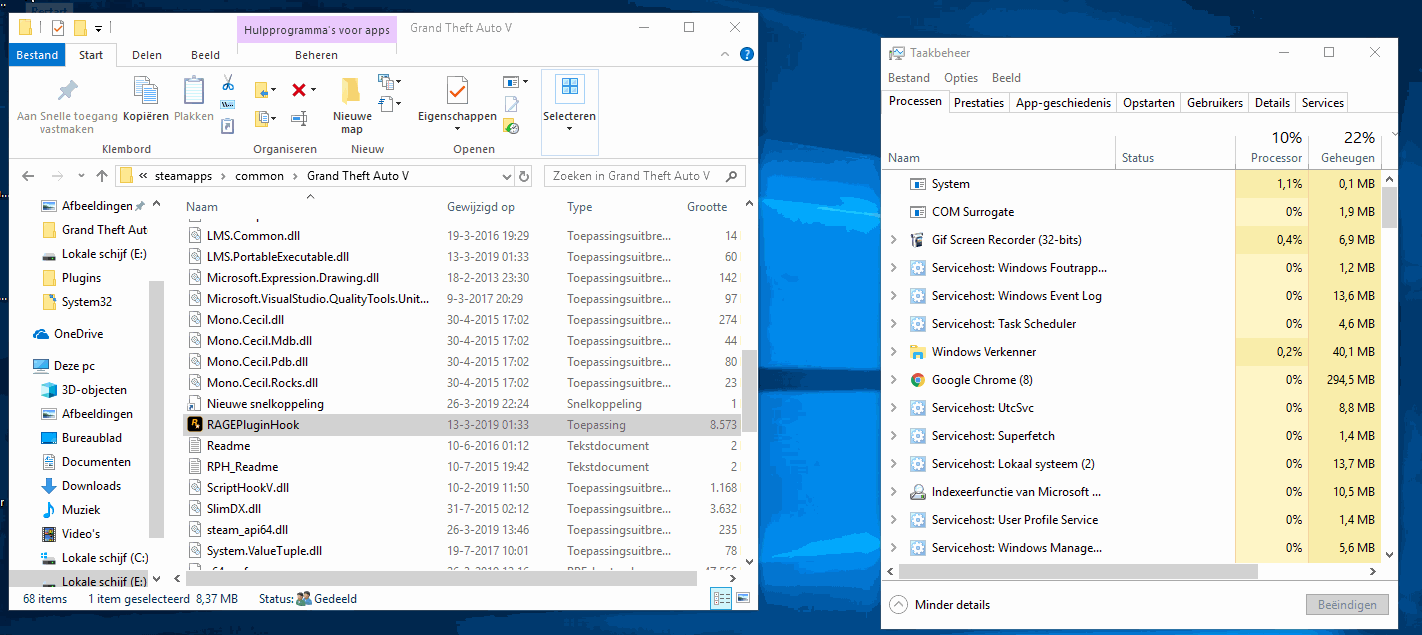The image size is (1422, 635).
Task: Click the Zoeken in Grand Theft Auto V field
Action: coord(635,176)
